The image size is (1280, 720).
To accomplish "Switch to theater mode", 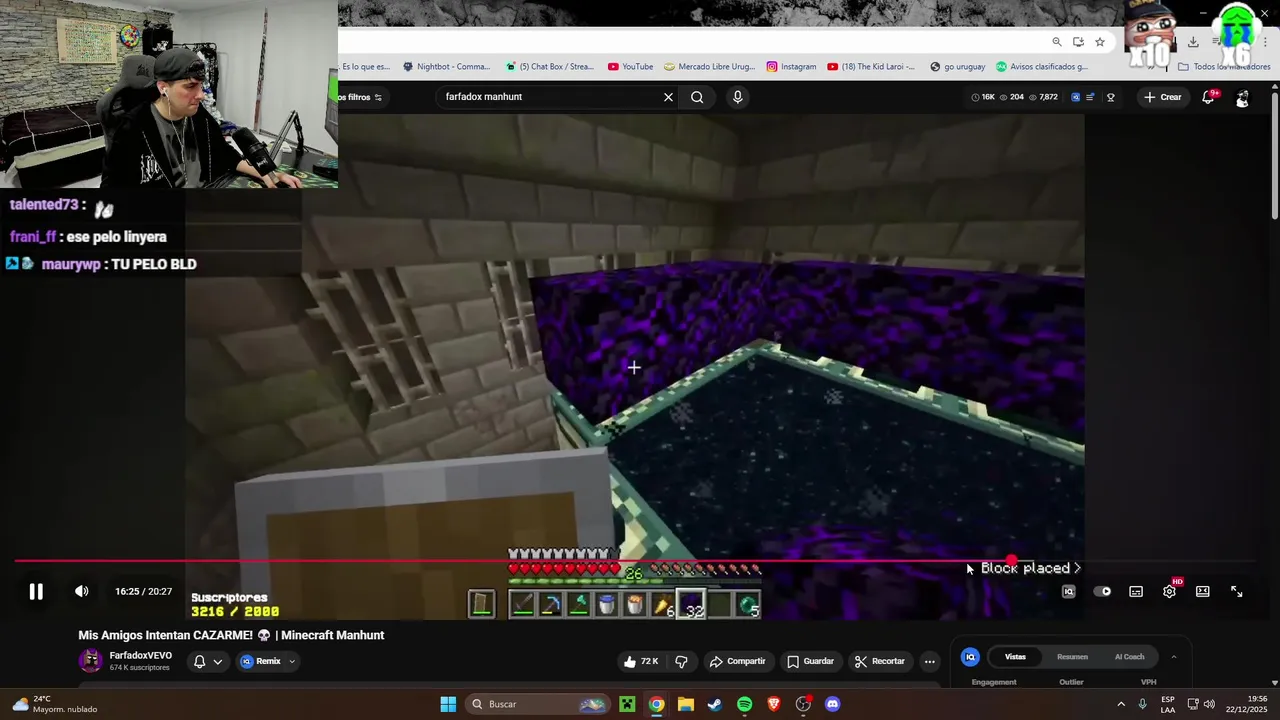I will point(1203,591).
